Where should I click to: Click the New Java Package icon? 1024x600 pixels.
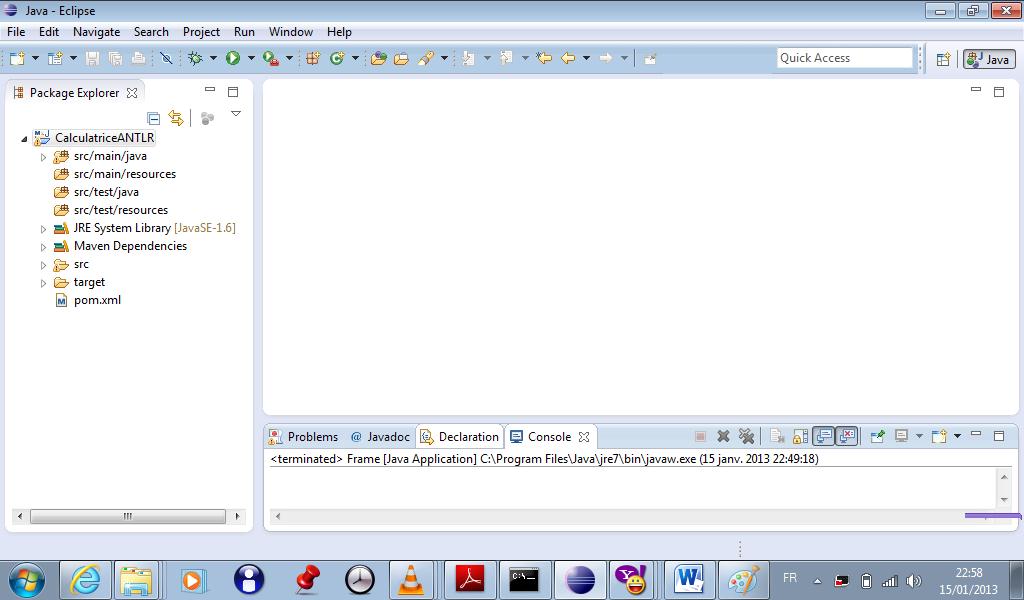click(x=313, y=59)
